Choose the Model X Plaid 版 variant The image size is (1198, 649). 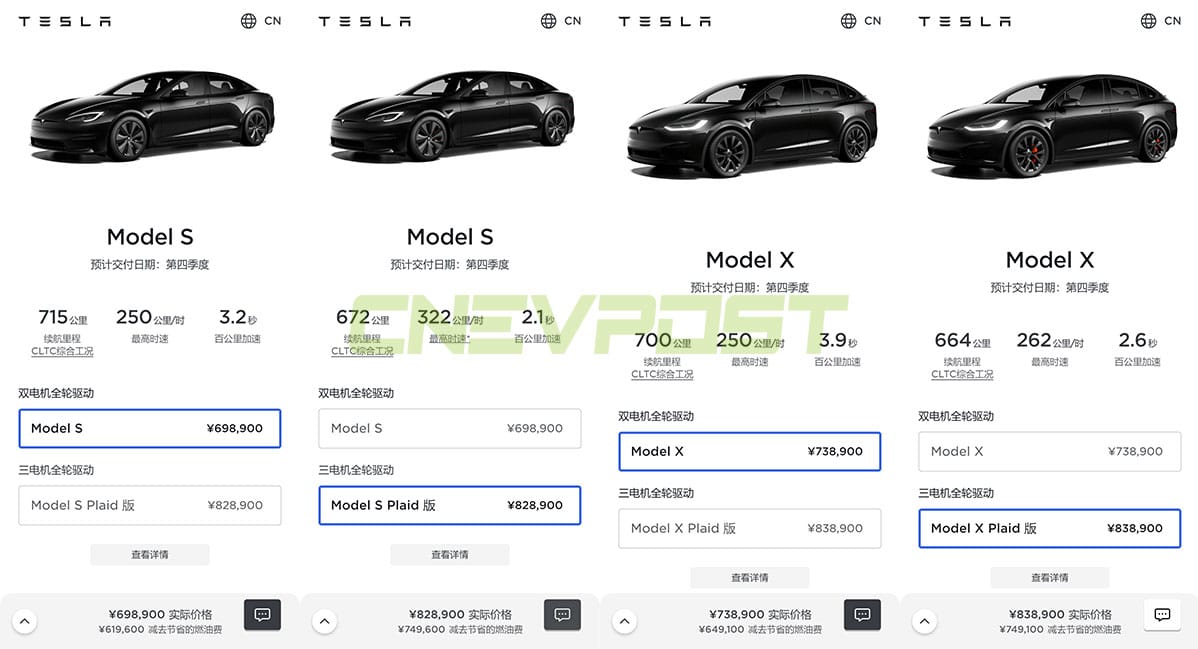1049,528
